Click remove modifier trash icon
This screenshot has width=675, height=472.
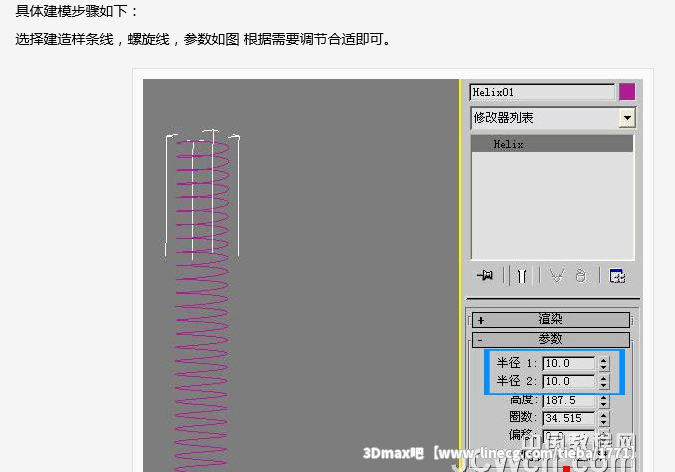tap(580, 276)
